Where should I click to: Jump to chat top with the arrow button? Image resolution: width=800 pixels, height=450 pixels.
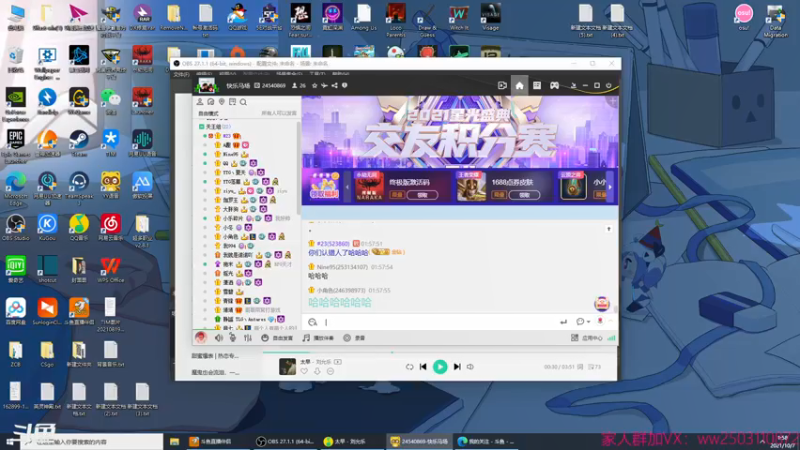click(x=609, y=229)
